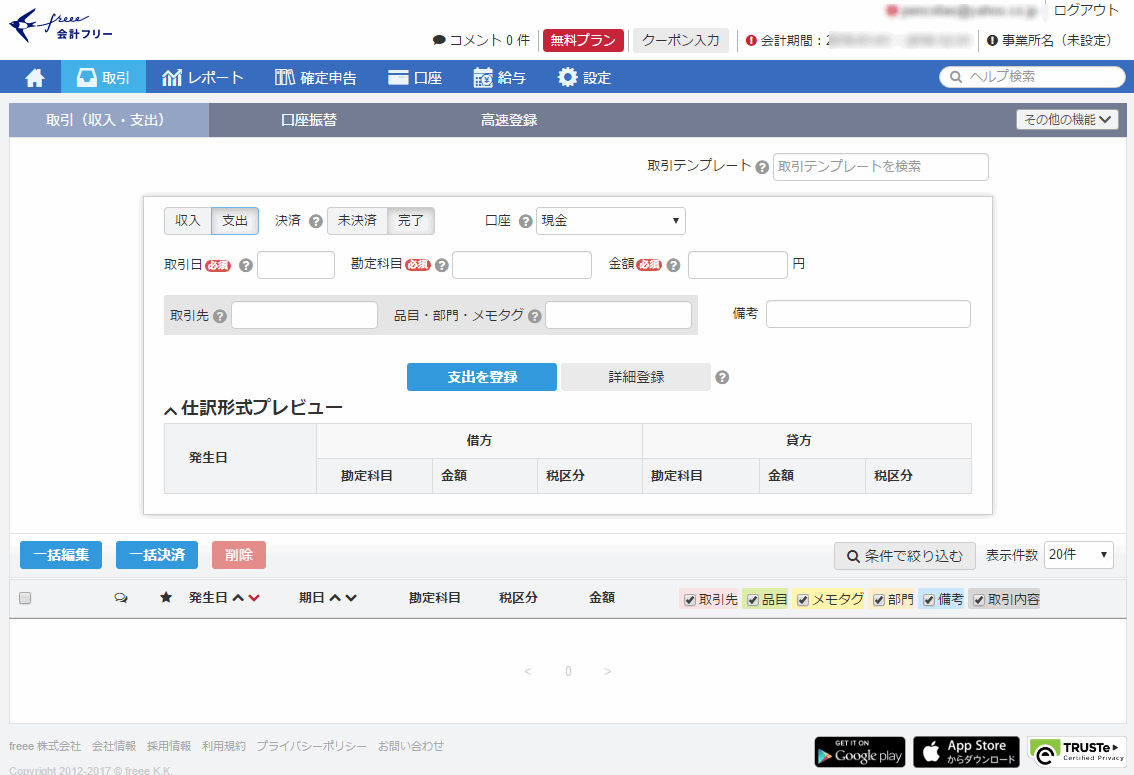
Task: Open the App Store download badge
Action: [x=966, y=752]
